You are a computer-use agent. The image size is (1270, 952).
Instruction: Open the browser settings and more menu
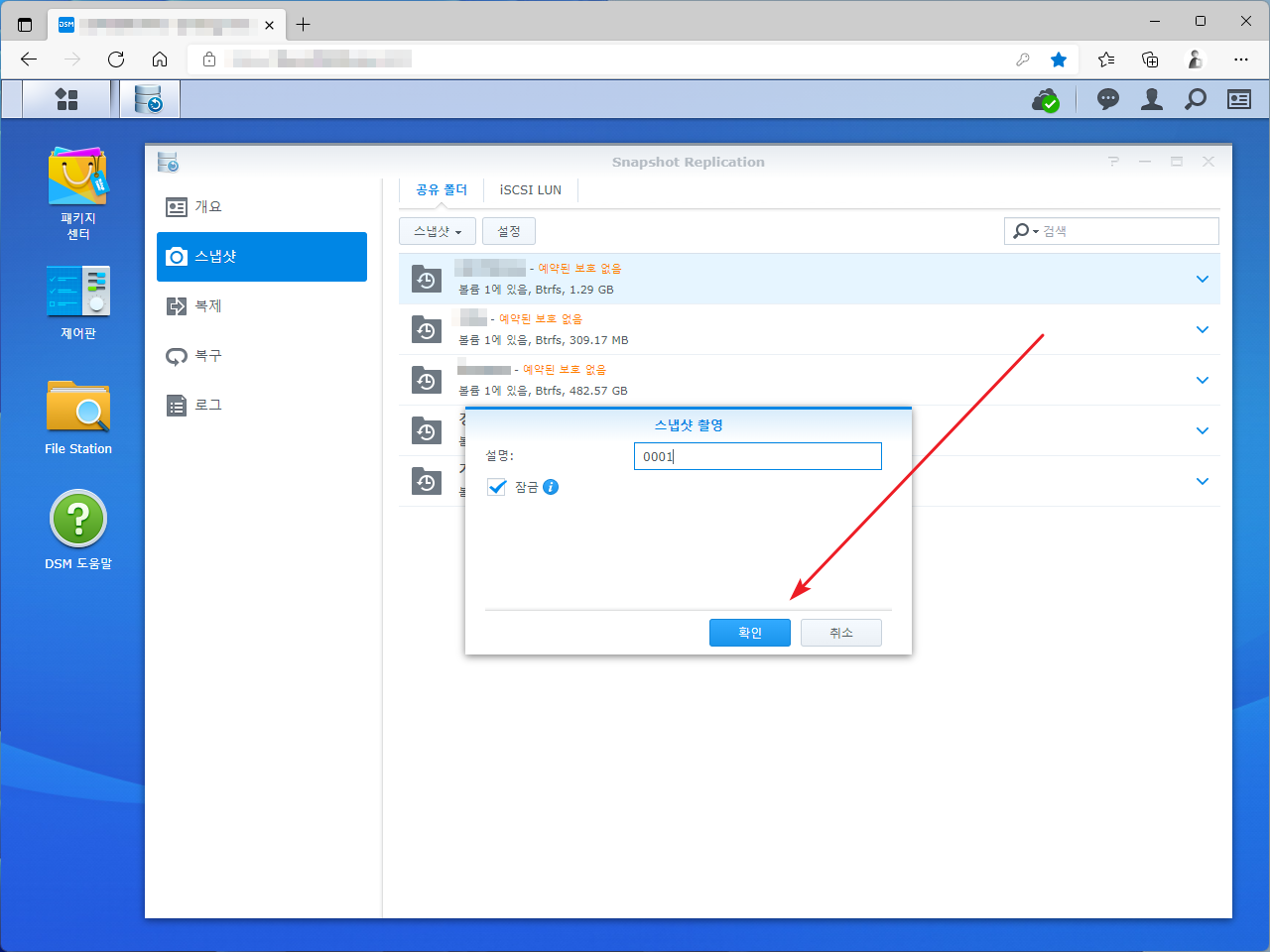click(x=1241, y=59)
